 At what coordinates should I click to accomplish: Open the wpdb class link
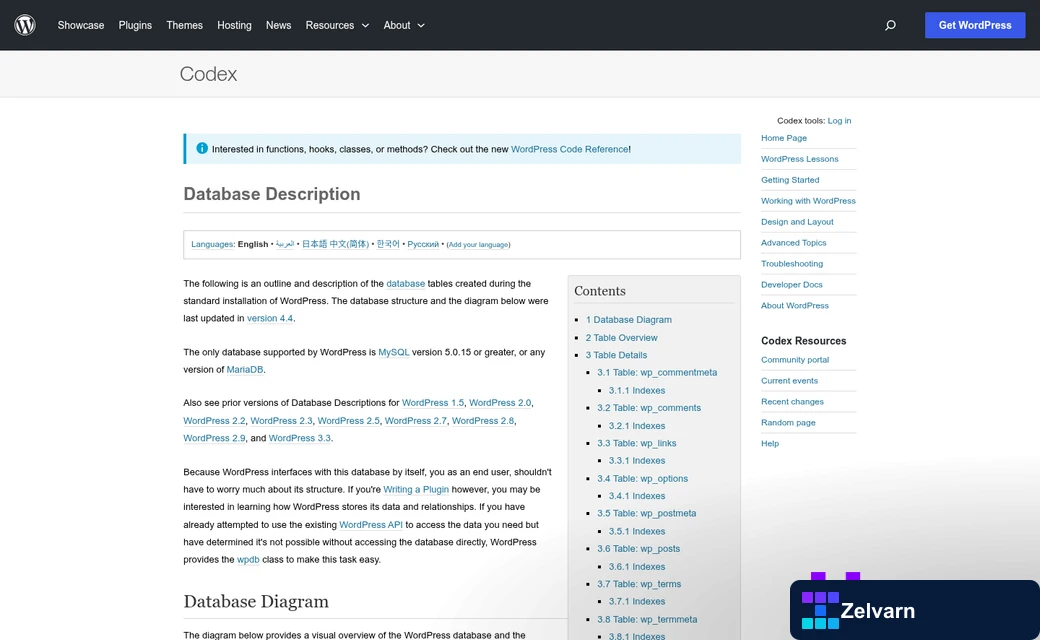coord(248,560)
